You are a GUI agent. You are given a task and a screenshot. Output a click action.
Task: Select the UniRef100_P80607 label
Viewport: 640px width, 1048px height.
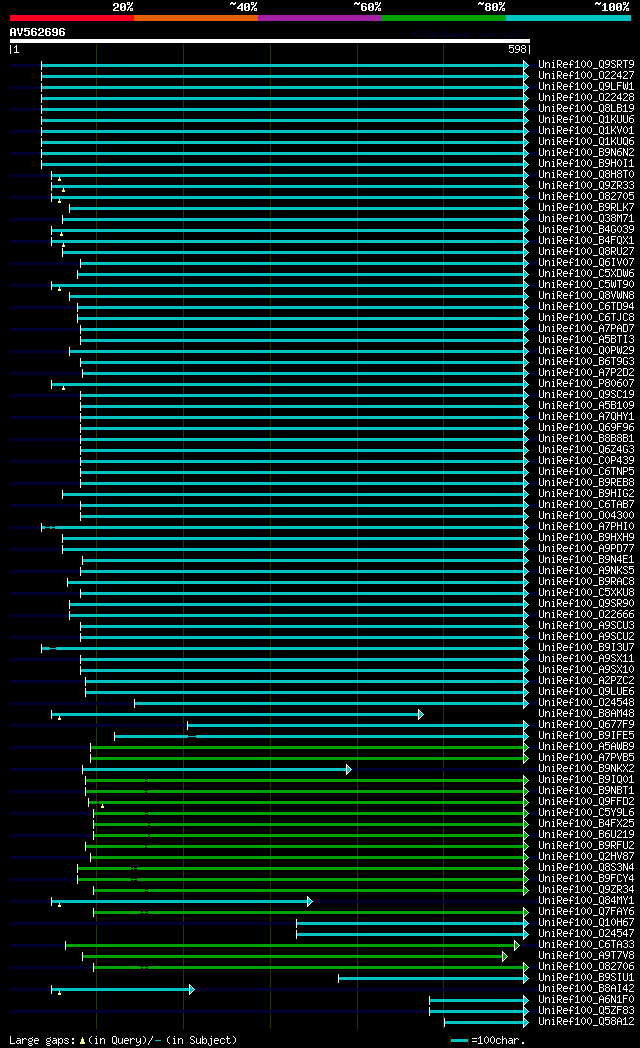click(587, 384)
